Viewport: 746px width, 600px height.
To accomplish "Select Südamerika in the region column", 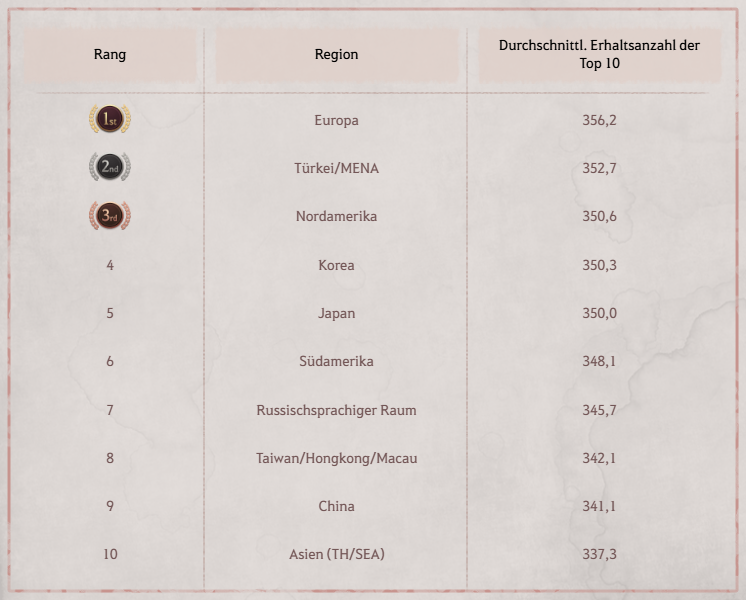I will click(x=336, y=361).
